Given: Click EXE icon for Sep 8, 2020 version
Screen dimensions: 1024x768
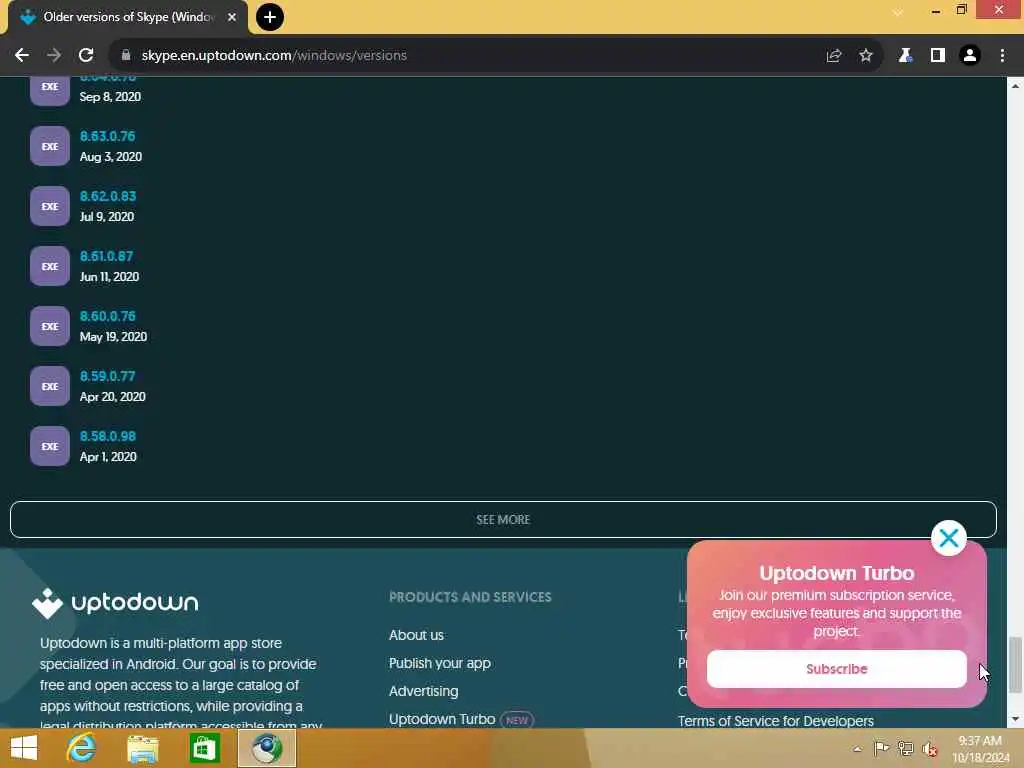Looking at the screenshot, I should tap(50, 90).
